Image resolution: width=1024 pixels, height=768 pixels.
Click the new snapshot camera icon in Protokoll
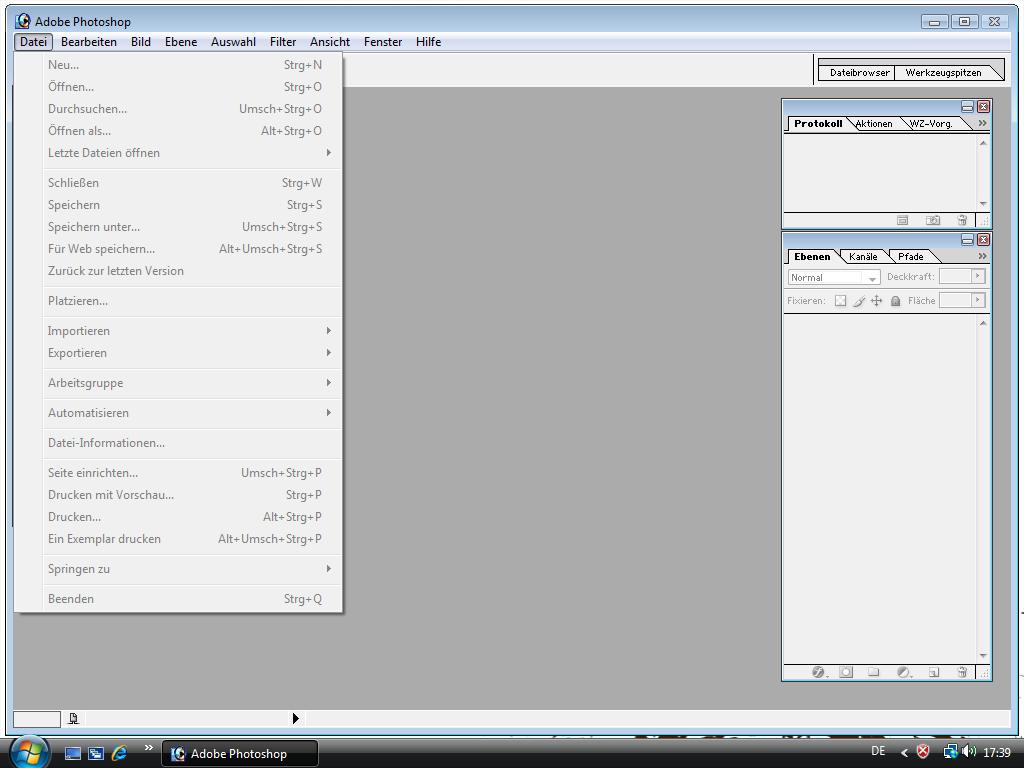(x=933, y=220)
